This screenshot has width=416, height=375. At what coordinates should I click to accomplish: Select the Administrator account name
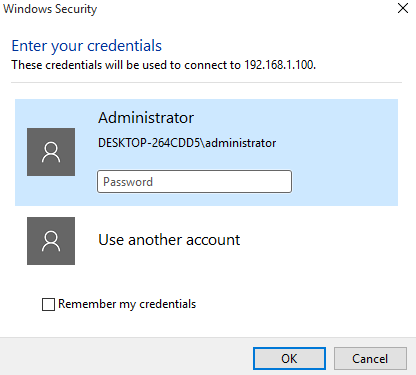click(146, 118)
